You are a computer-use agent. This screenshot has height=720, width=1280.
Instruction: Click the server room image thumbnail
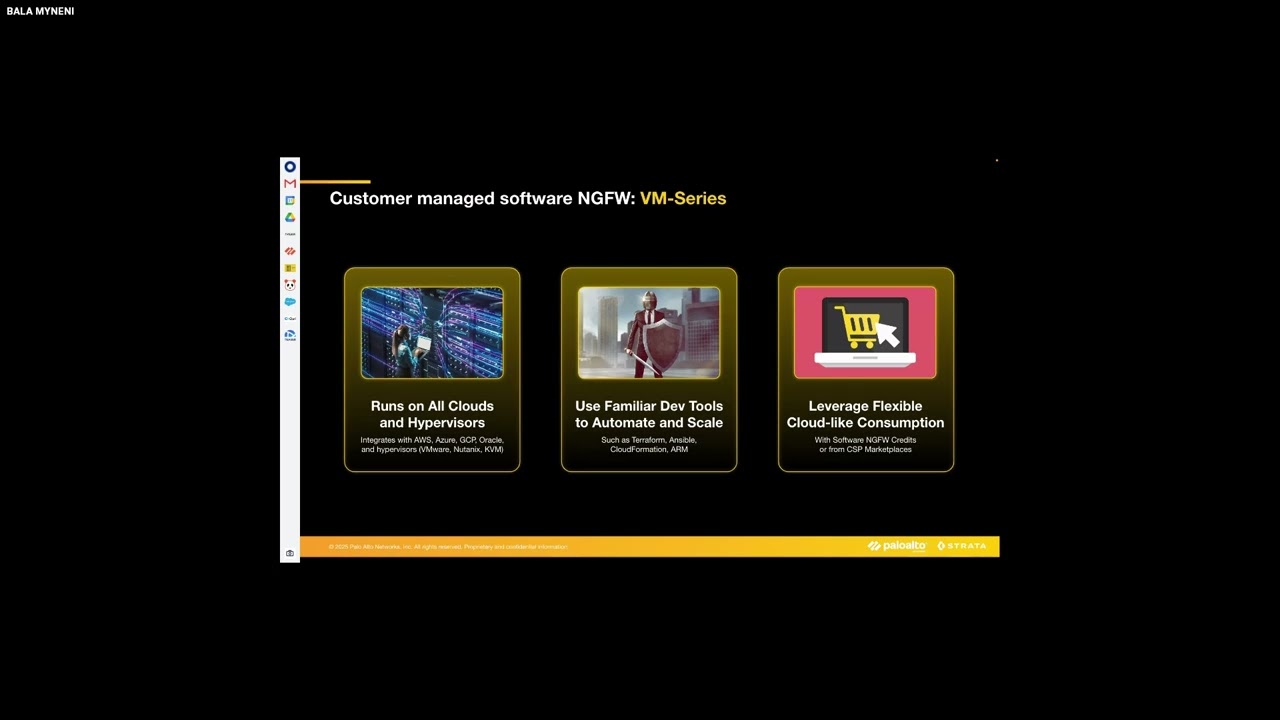click(x=432, y=333)
